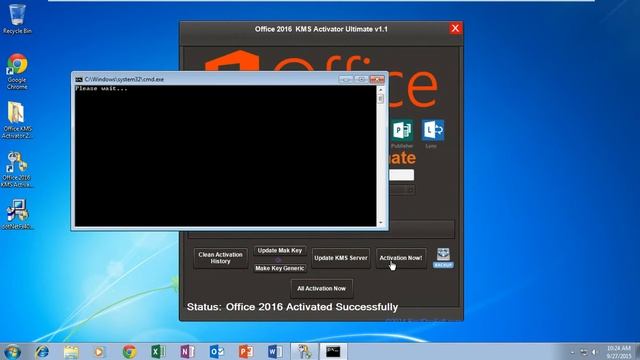
Task: Open Excel from the taskbar
Action: click(158, 352)
